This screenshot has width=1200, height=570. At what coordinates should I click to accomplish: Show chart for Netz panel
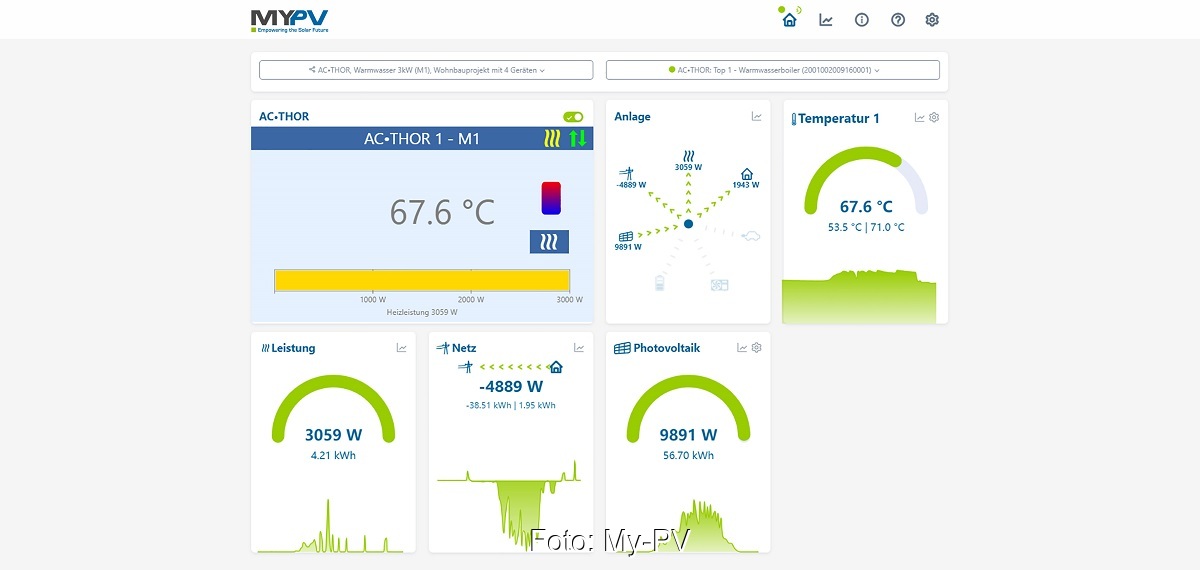point(579,348)
